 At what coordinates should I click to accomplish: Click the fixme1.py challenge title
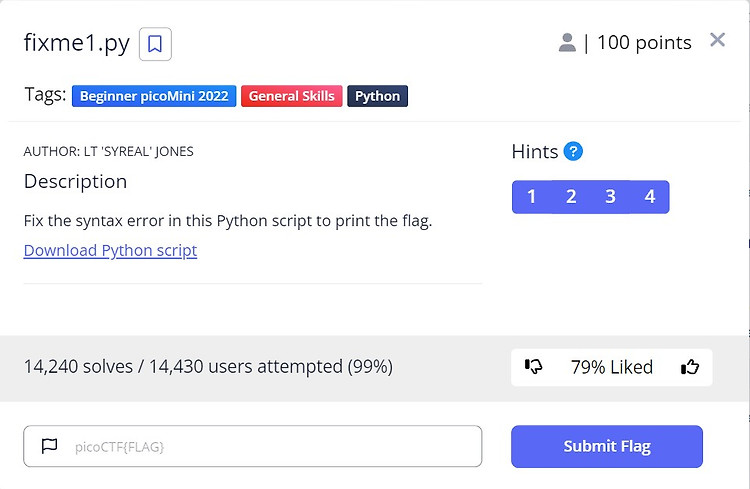76,44
